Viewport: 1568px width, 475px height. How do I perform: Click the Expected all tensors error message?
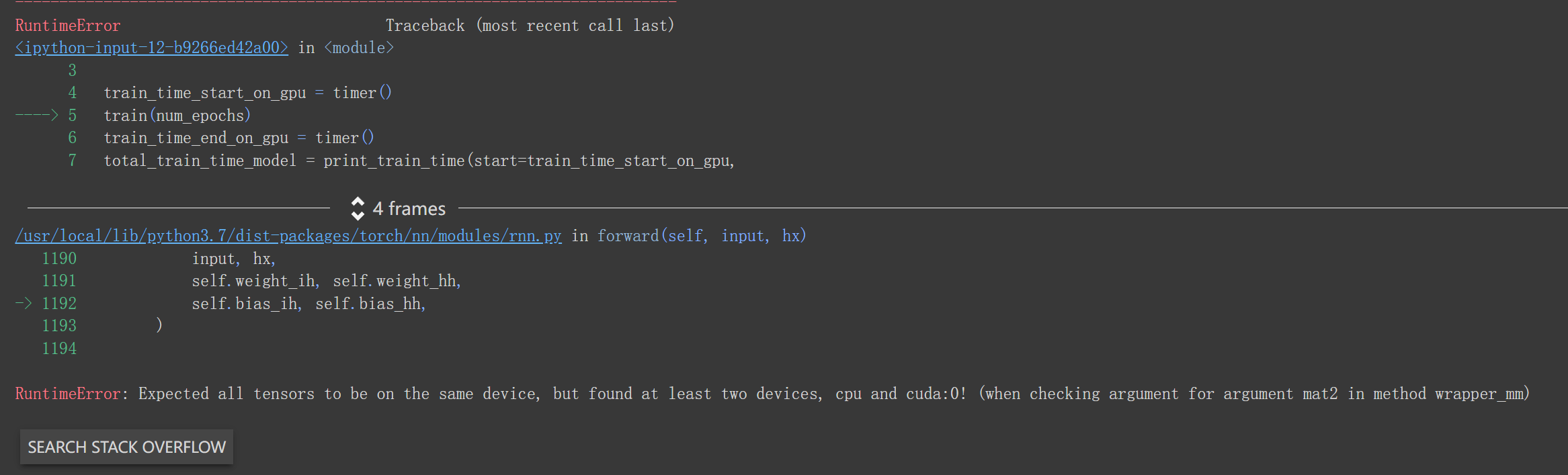click(x=833, y=394)
